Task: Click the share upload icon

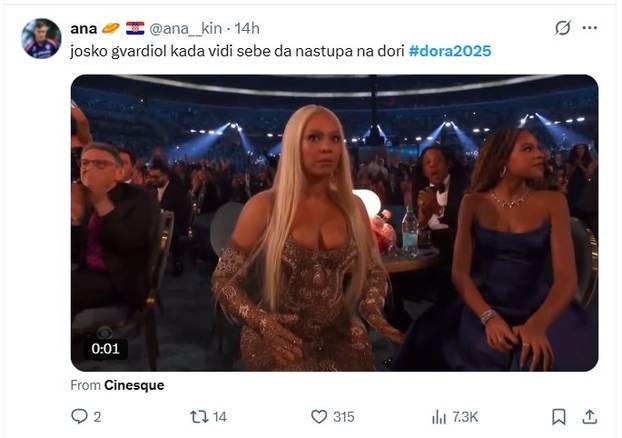Action: tap(590, 416)
